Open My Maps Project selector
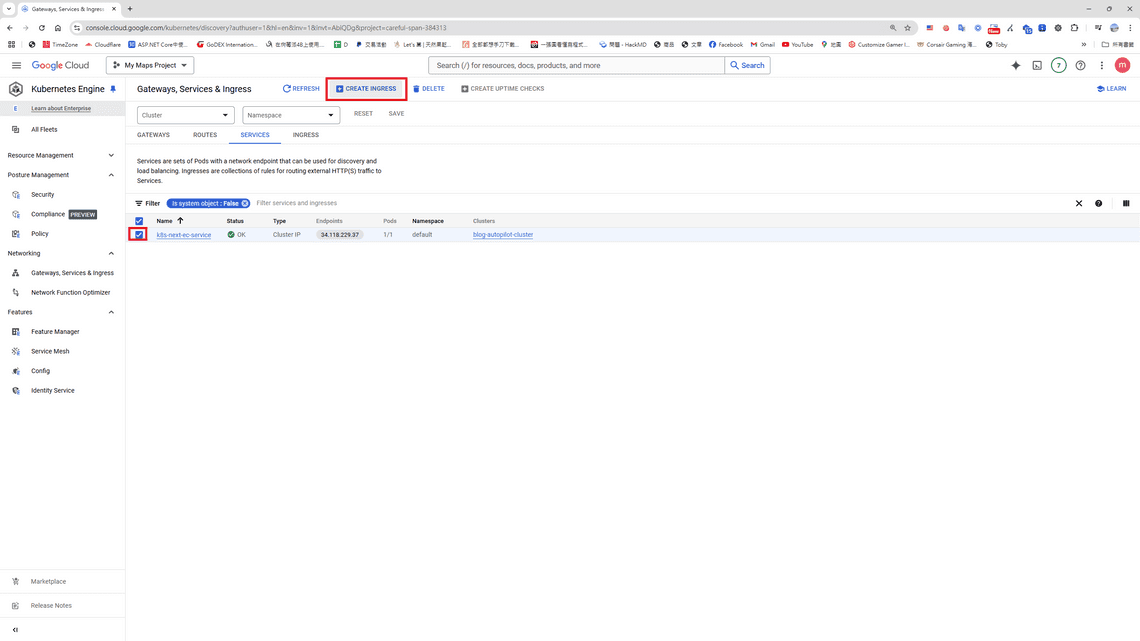Viewport: 1140px width, 641px height. [x=150, y=65]
